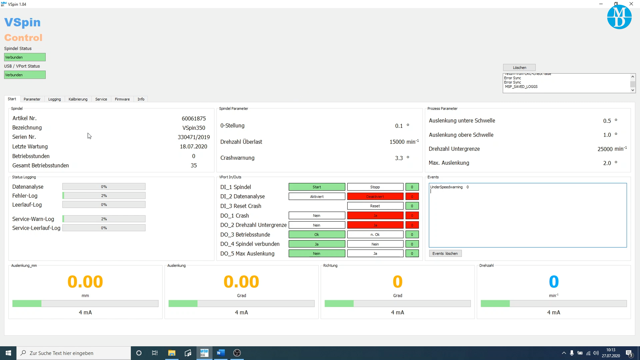Click Aktiviert for DI_2 Datenanalyse
Viewport: 640px width, 360px height.
pos(317,196)
